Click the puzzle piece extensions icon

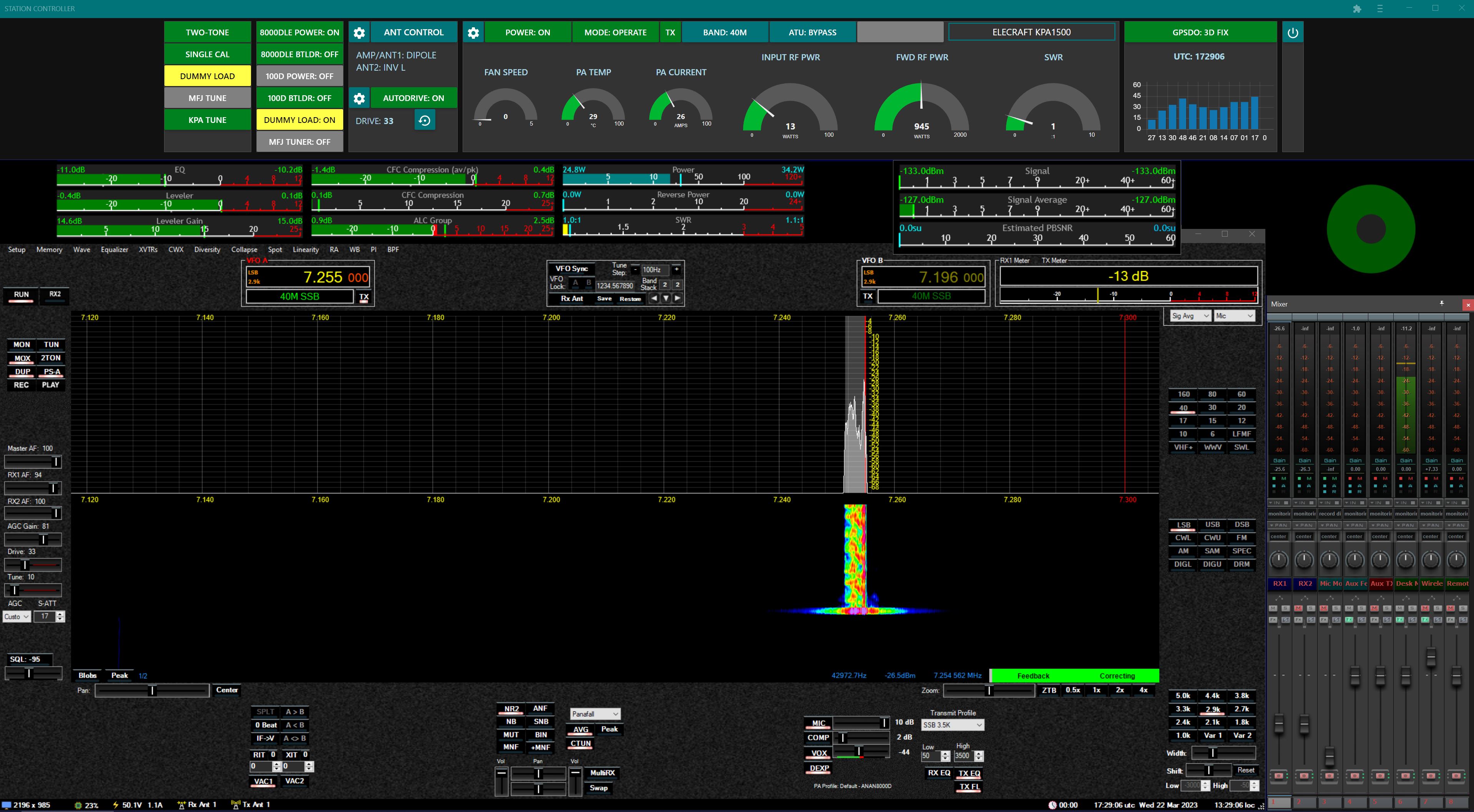point(1357,8)
